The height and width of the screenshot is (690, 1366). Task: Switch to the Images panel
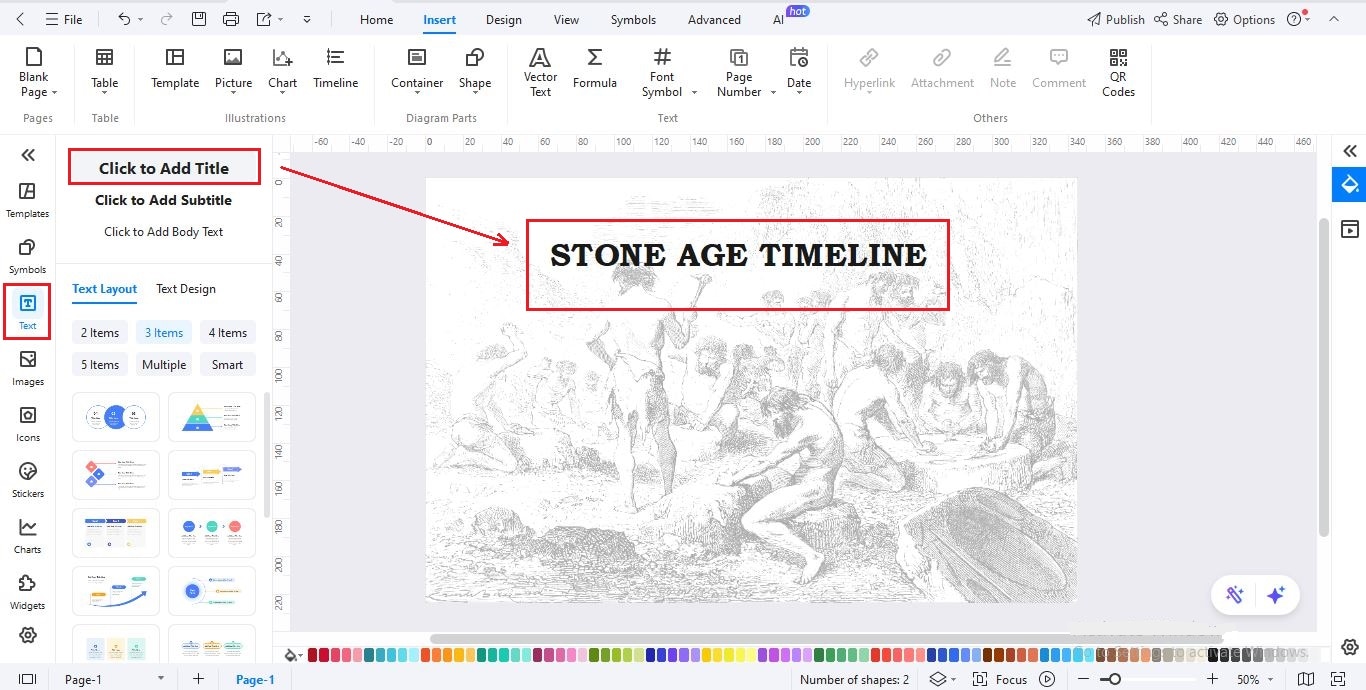pyautogui.click(x=27, y=368)
